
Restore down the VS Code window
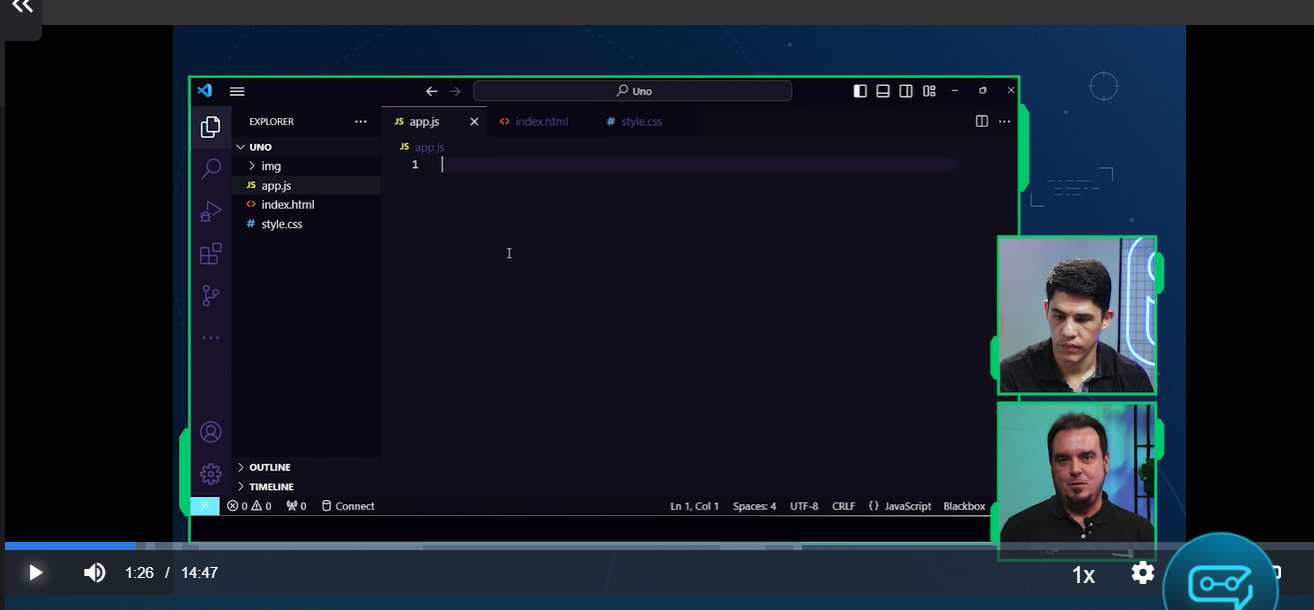983,91
